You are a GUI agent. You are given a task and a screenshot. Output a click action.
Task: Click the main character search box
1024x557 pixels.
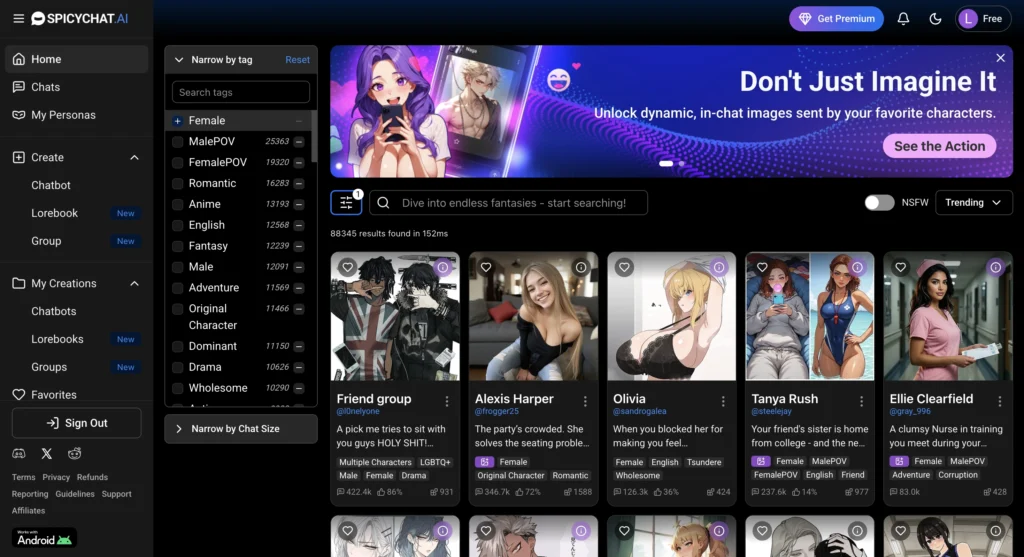(x=508, y=202)
